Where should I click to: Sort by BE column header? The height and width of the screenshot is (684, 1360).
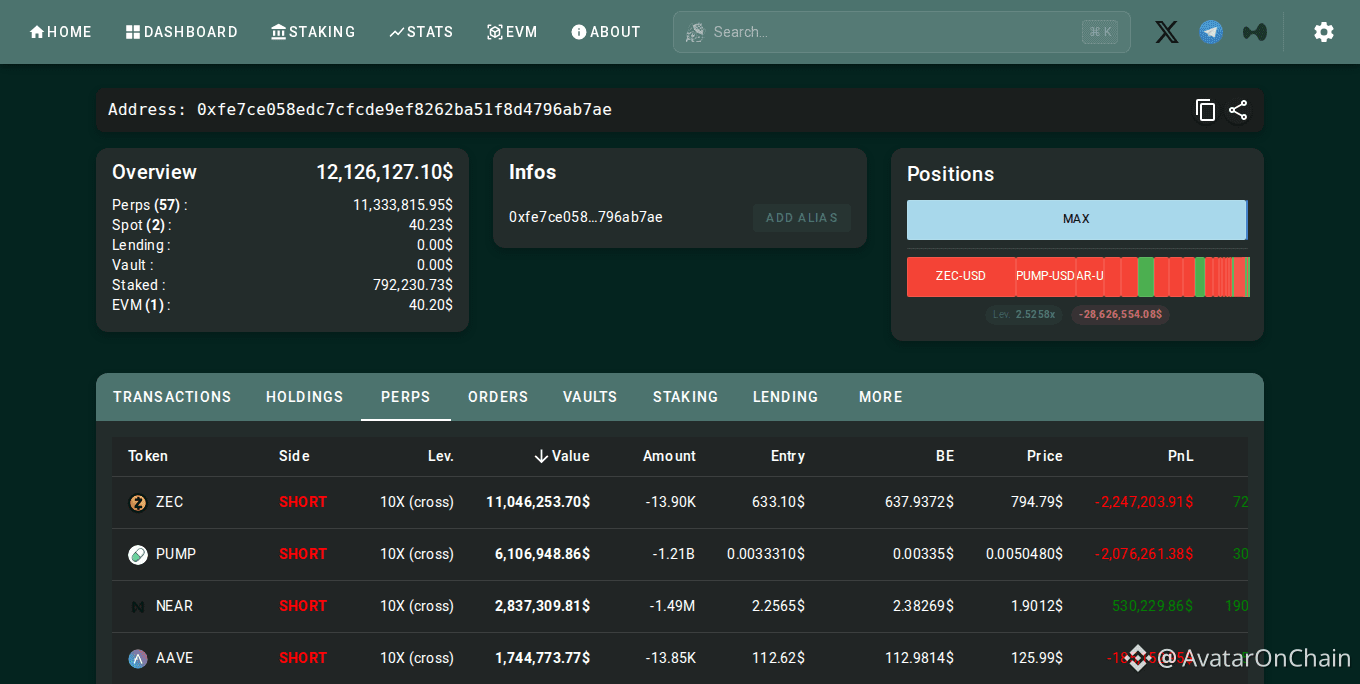click(x=945, y=456)
